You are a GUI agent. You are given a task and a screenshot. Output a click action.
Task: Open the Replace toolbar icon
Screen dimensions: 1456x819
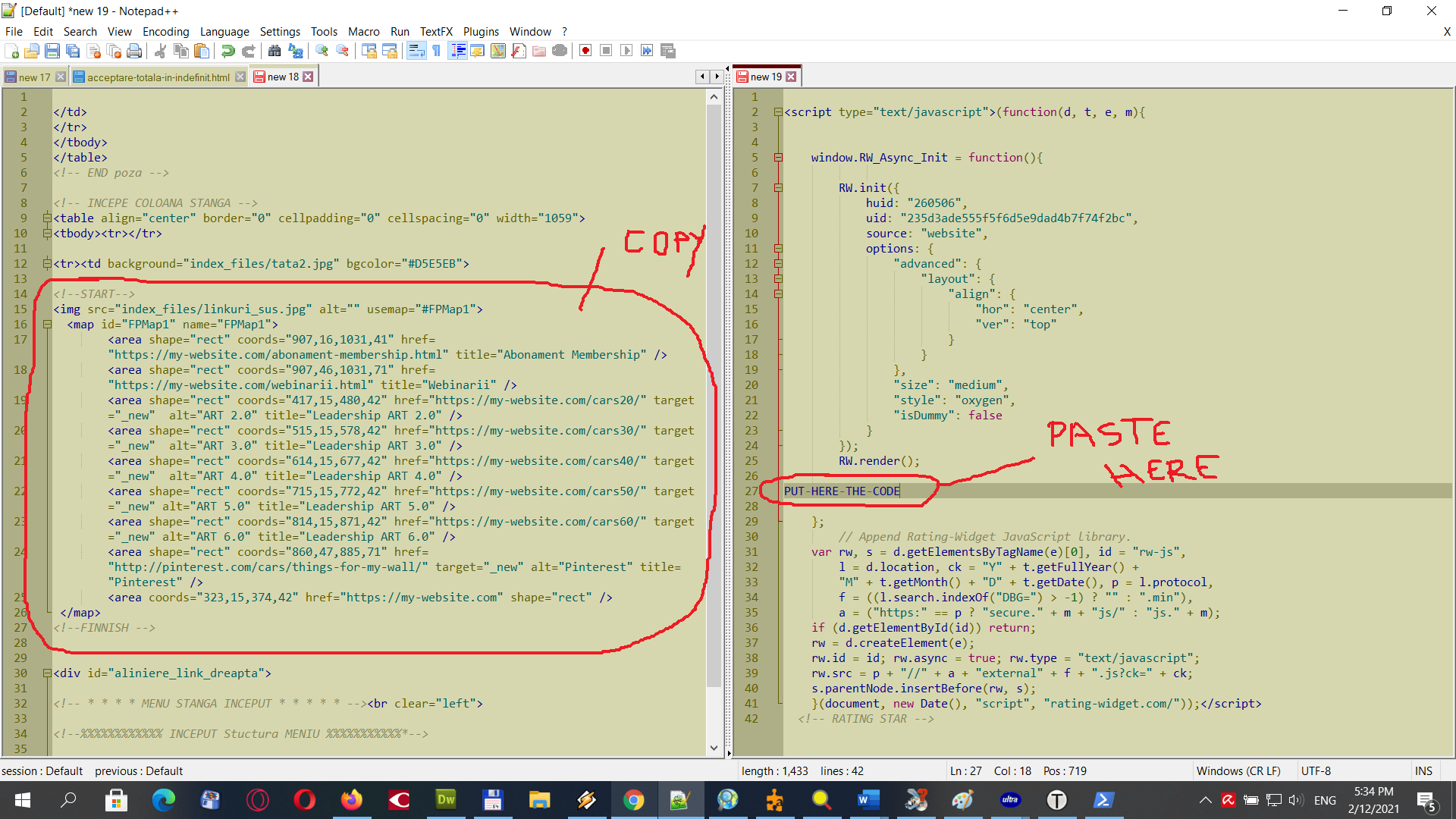click(296, 51)
